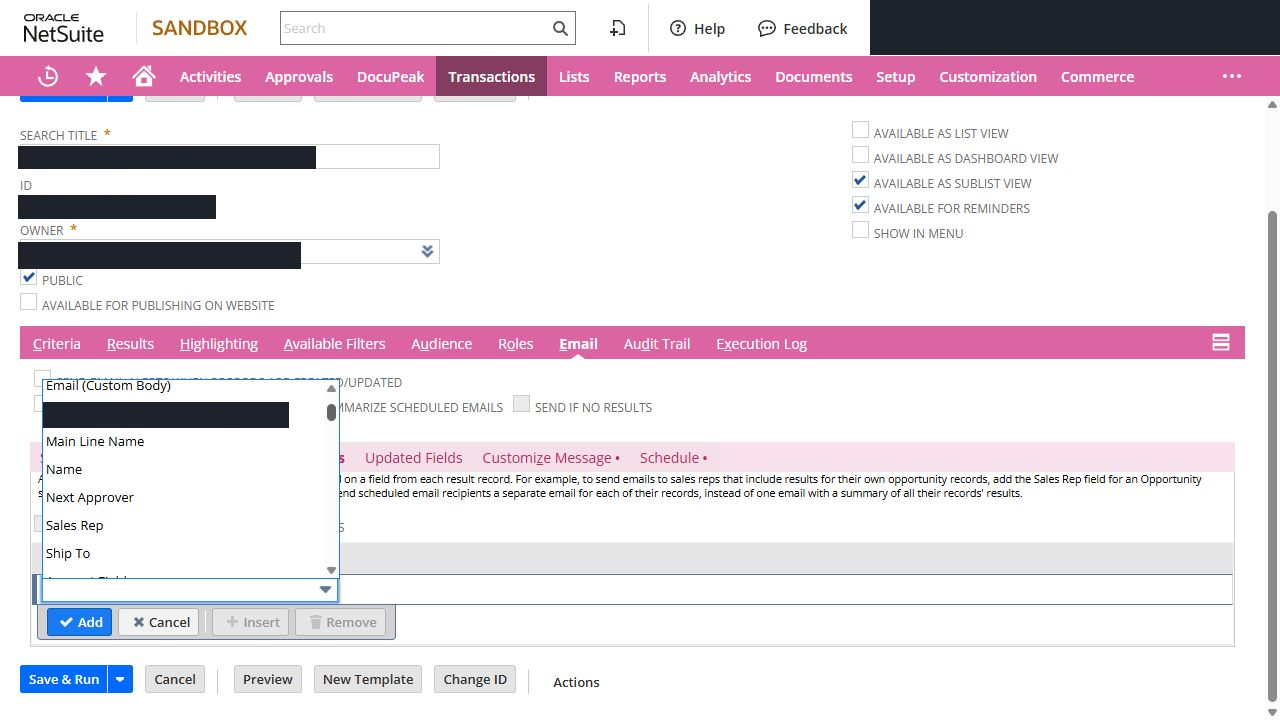Choose Main Line Name from list

(x=95, y=441)
